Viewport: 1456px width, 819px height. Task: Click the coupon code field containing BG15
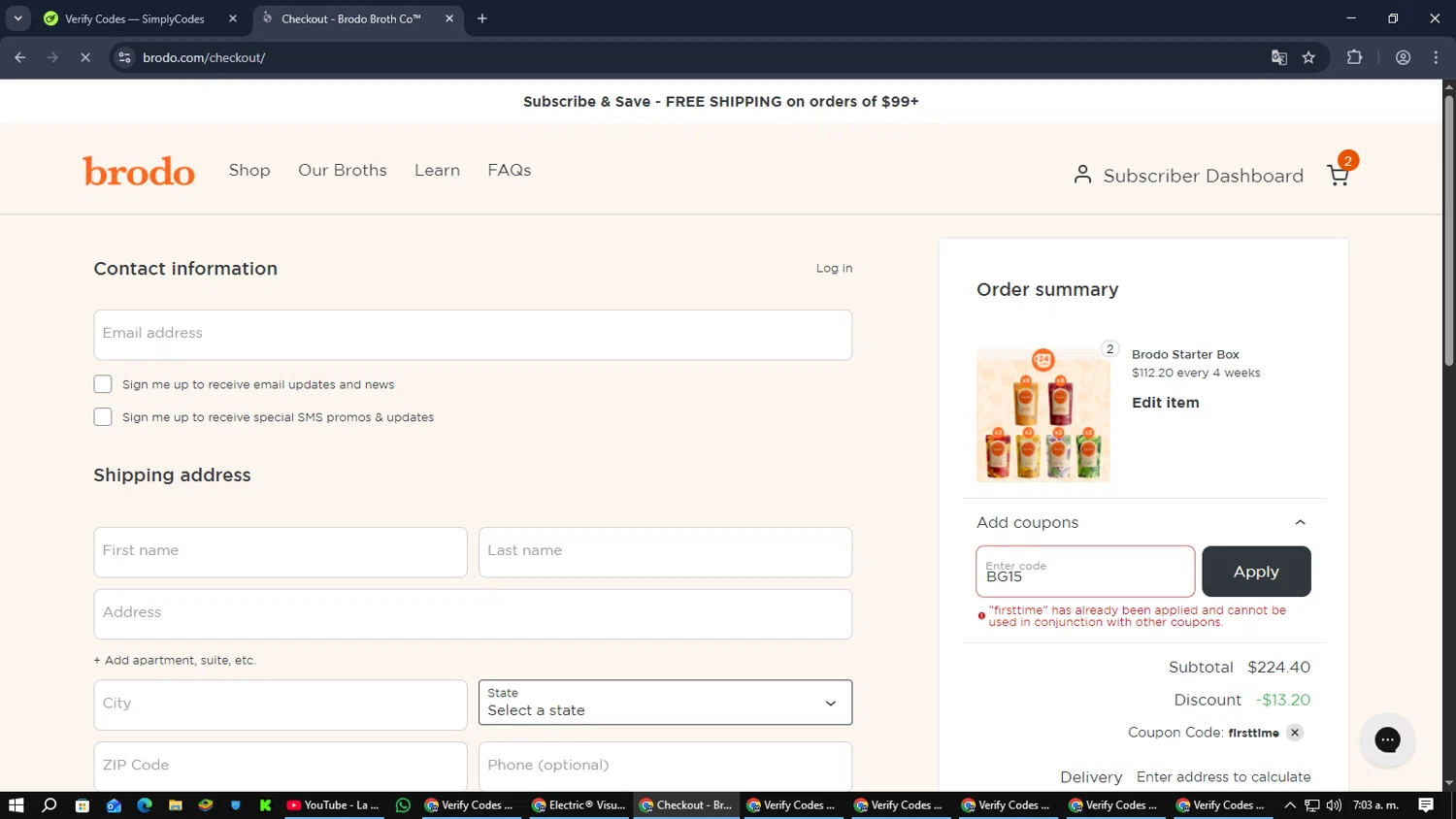[1085, 572]
